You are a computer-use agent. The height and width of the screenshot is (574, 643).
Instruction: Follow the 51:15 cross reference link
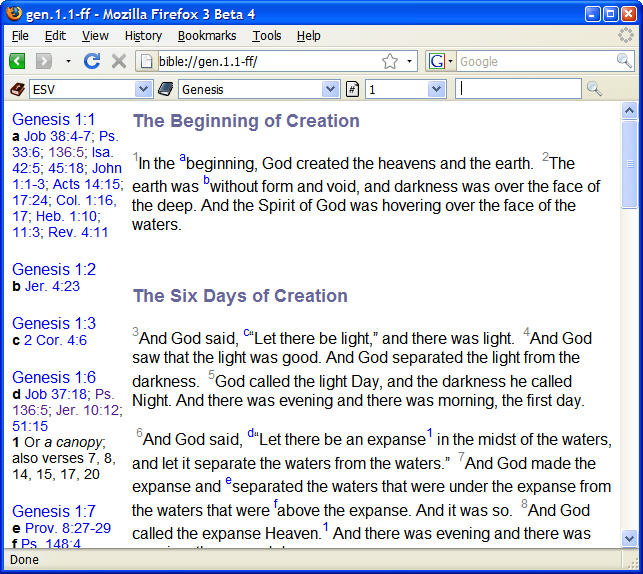tap(30, 426)
